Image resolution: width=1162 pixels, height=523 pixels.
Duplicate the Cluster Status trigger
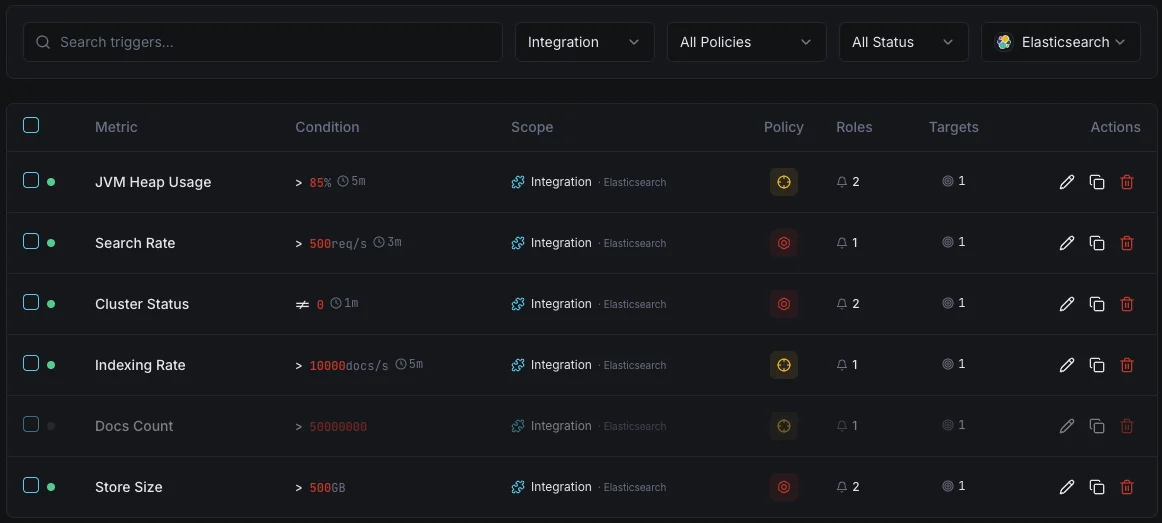click(x=1097, y=304)
